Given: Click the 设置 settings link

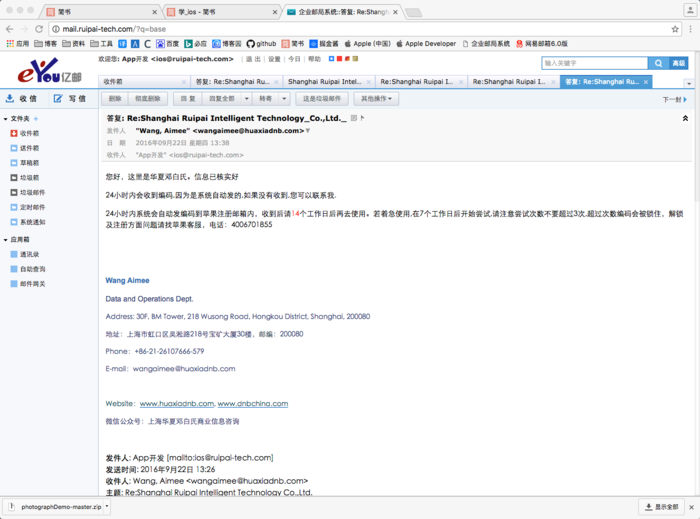Looking at the screenshot, I should coord(274,59).
